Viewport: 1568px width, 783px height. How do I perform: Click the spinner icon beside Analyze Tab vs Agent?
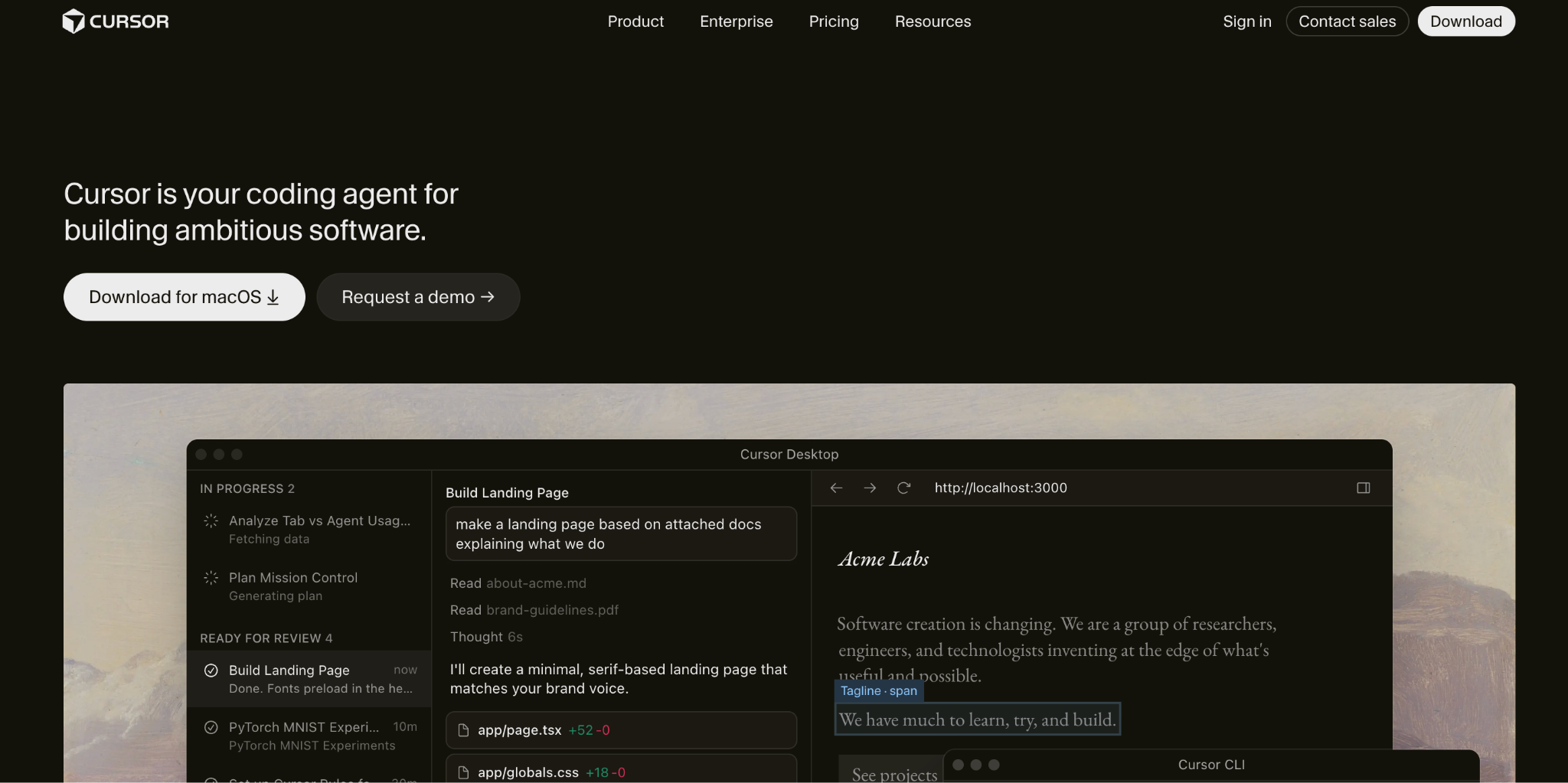coord(211,521)
